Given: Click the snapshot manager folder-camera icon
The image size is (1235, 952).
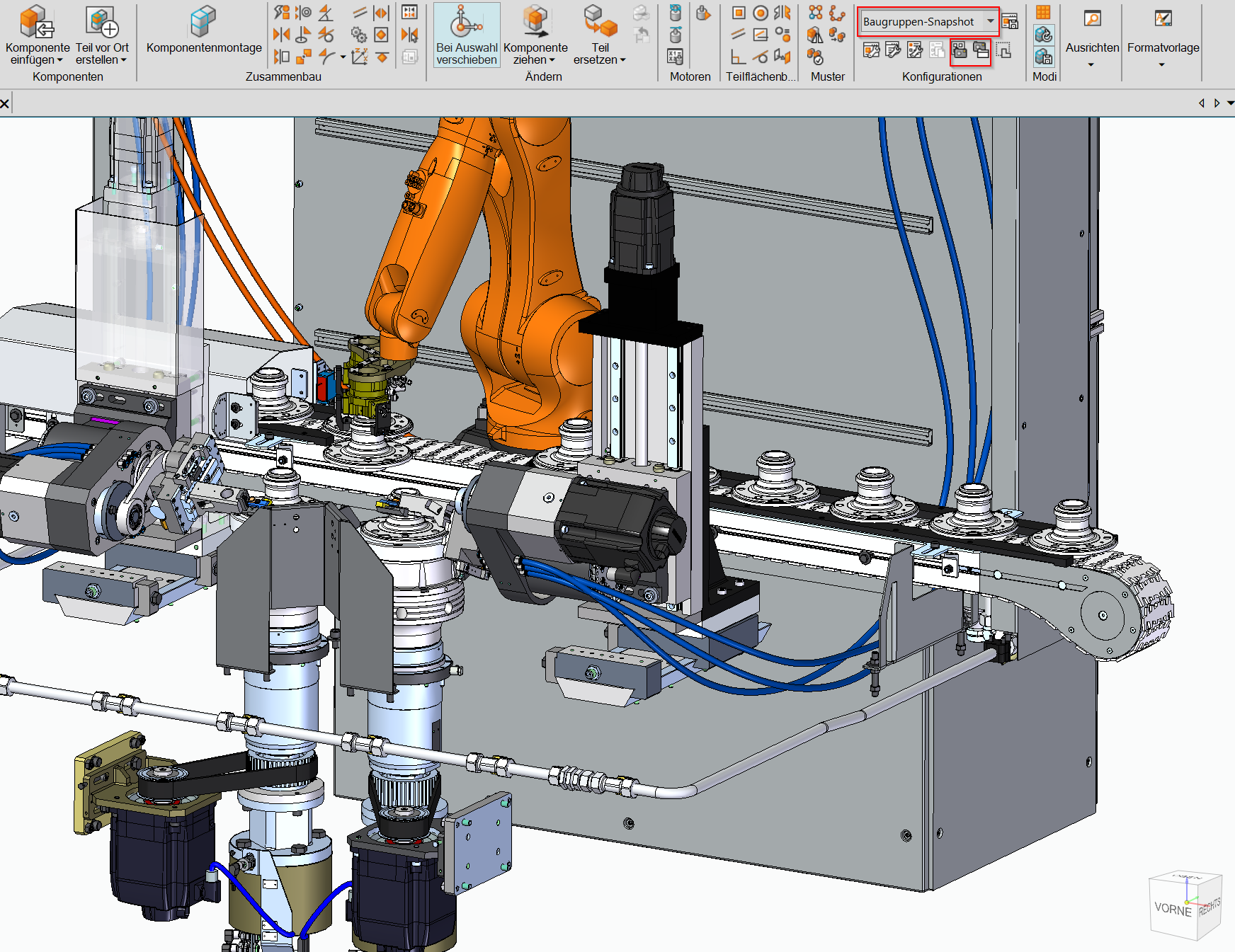Looking at the screenshot, I should click(x=981, y=50).
